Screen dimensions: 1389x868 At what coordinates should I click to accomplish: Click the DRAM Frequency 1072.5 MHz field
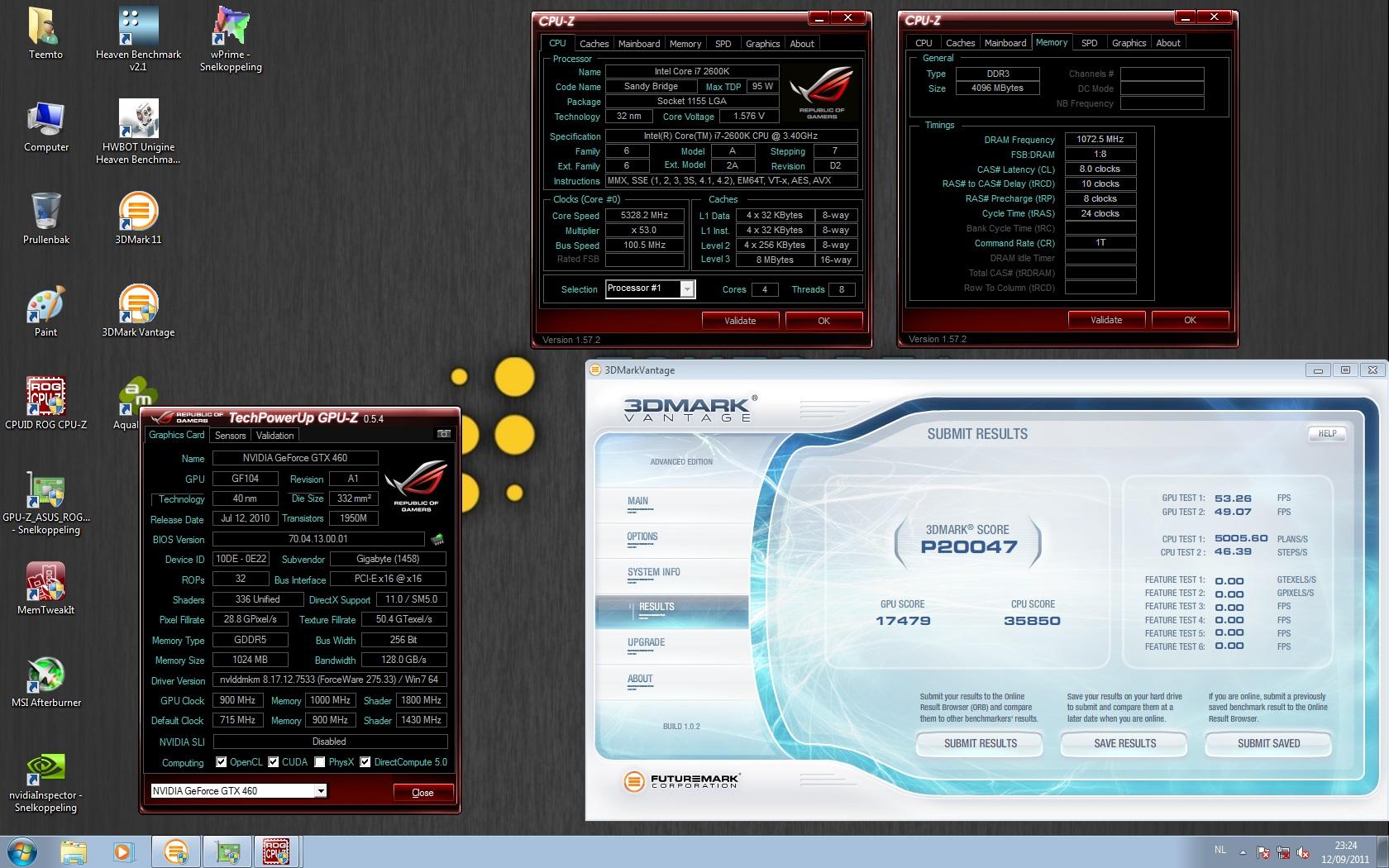tap(1100, 139)
